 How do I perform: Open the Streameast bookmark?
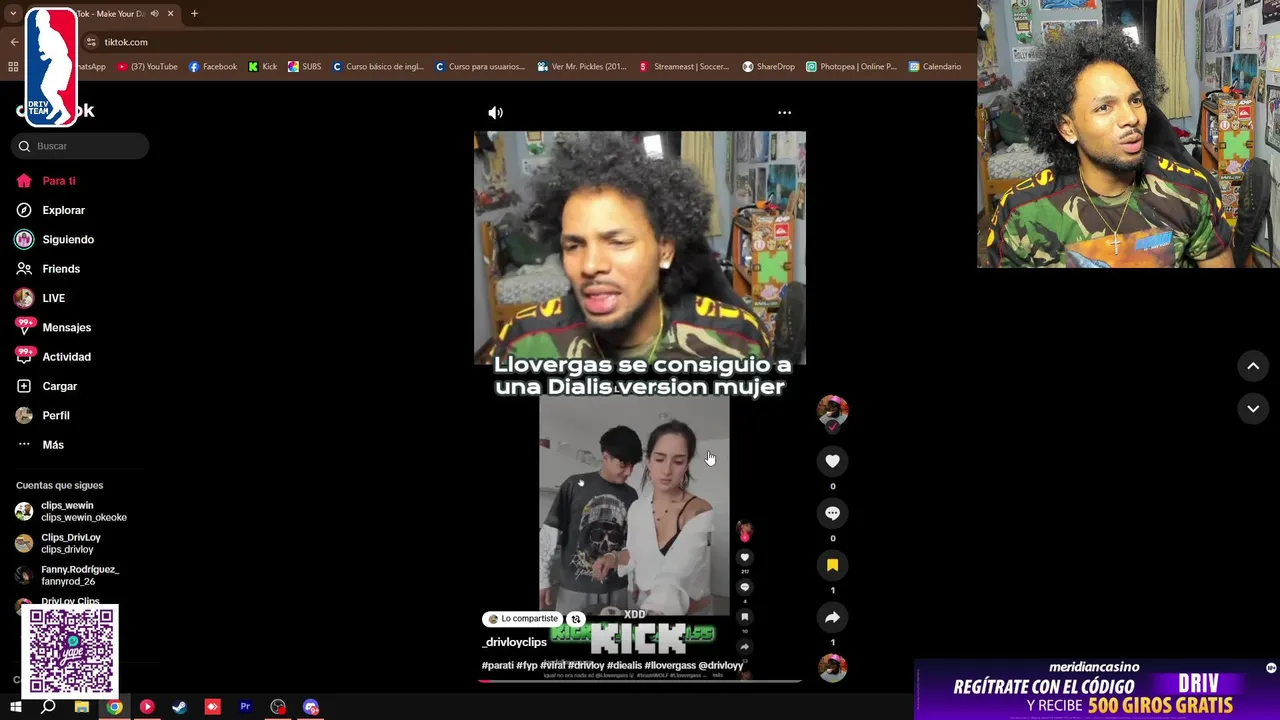pos(685,67)
